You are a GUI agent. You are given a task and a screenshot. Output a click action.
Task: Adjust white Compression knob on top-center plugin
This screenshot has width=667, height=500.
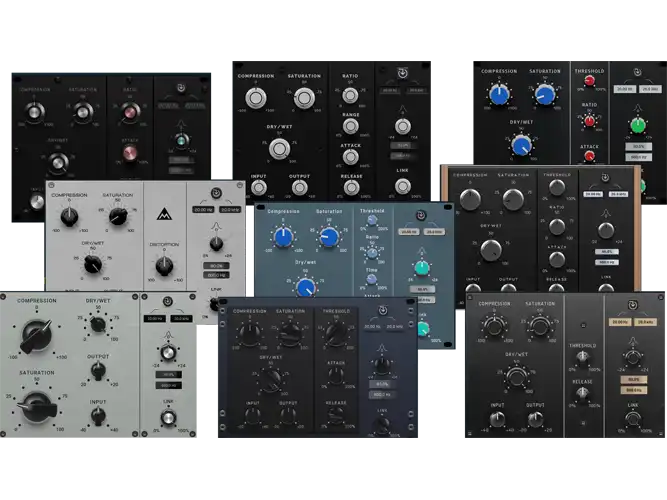tap(256, 97)
